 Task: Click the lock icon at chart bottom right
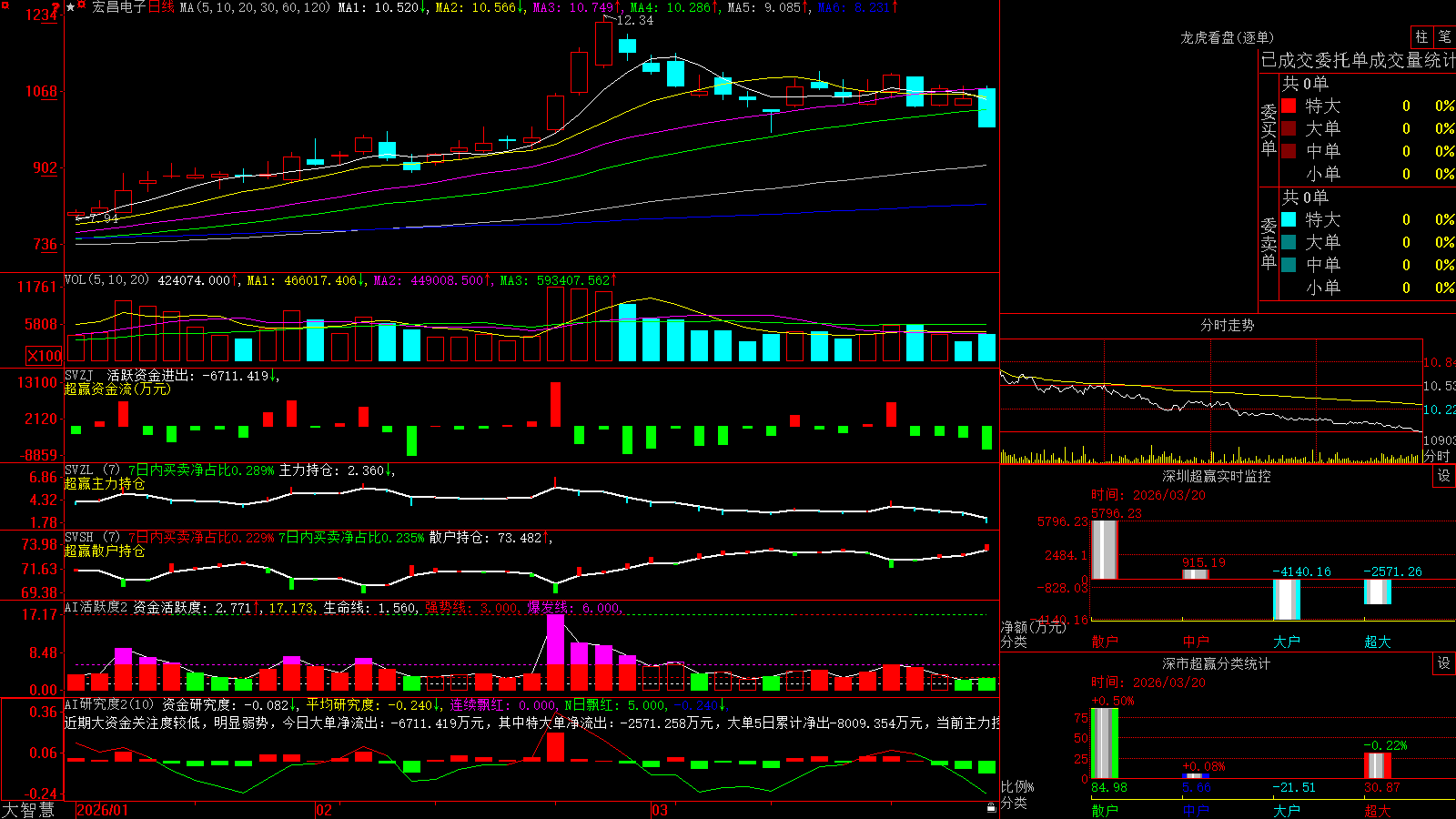tap(991, 807)
